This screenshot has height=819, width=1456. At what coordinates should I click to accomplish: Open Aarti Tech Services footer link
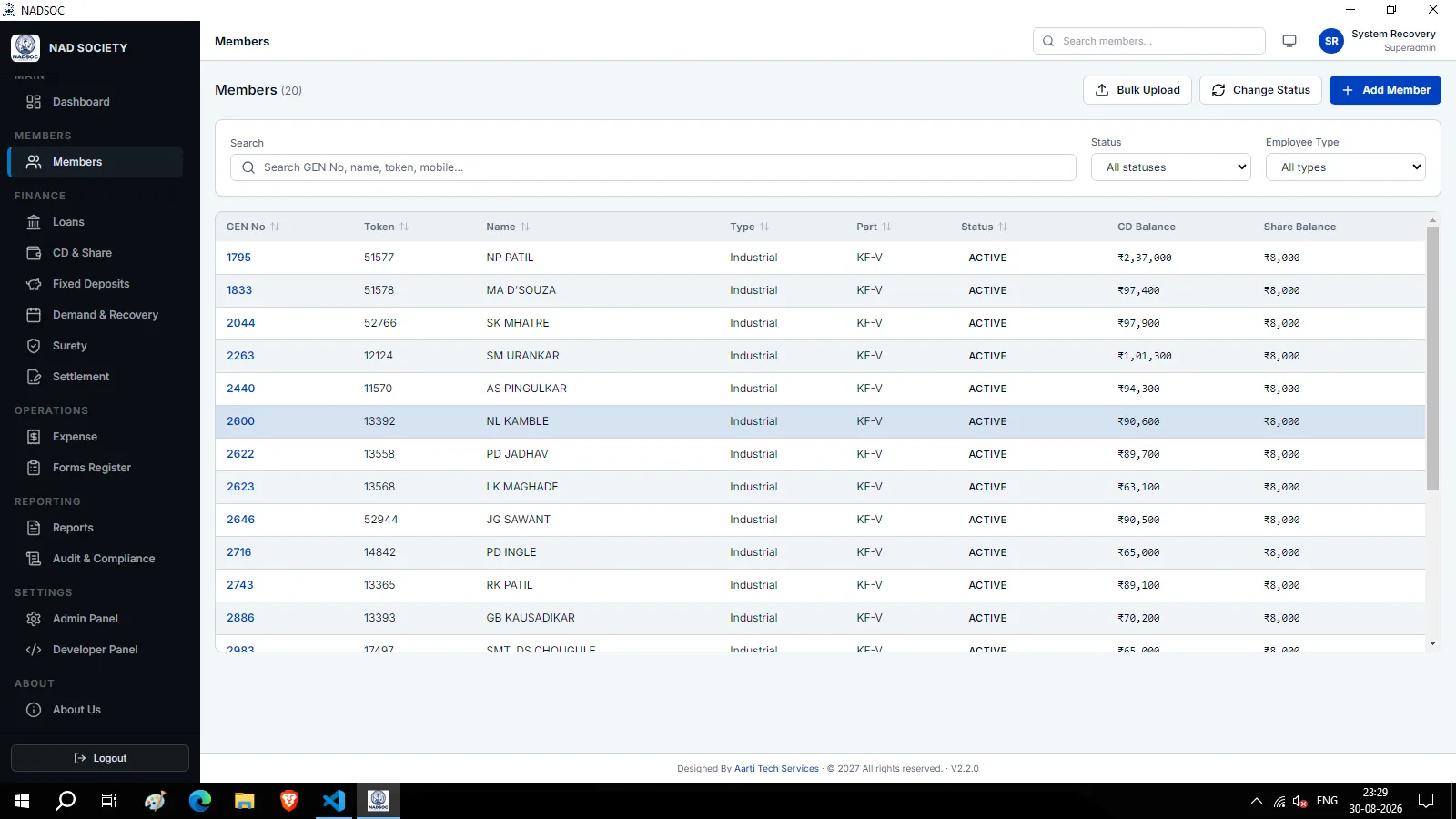776,769
